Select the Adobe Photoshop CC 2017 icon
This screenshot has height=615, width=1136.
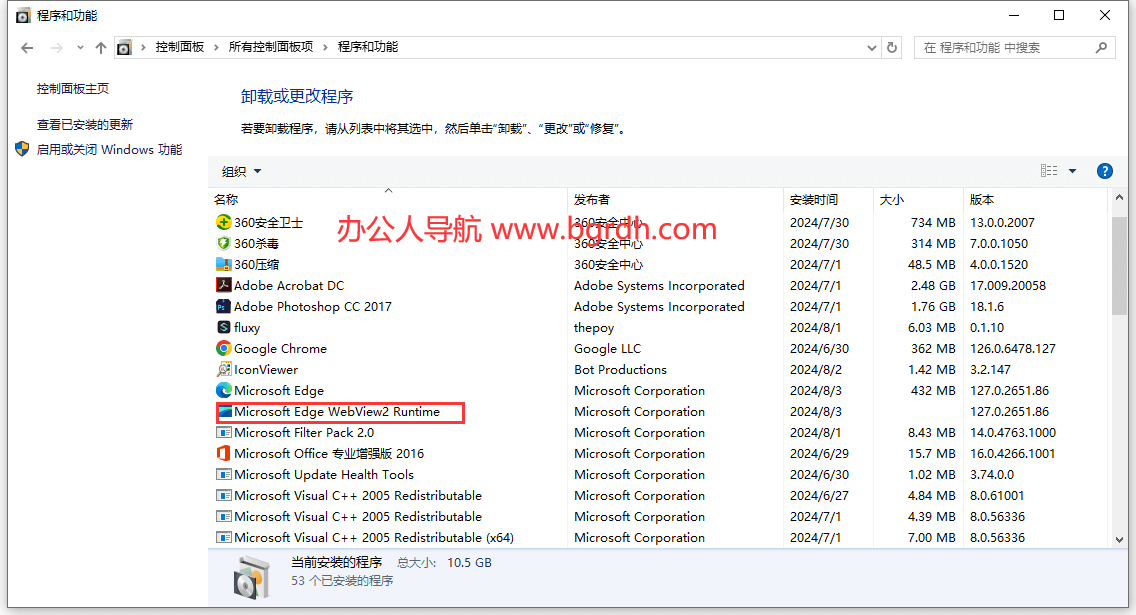224,306
